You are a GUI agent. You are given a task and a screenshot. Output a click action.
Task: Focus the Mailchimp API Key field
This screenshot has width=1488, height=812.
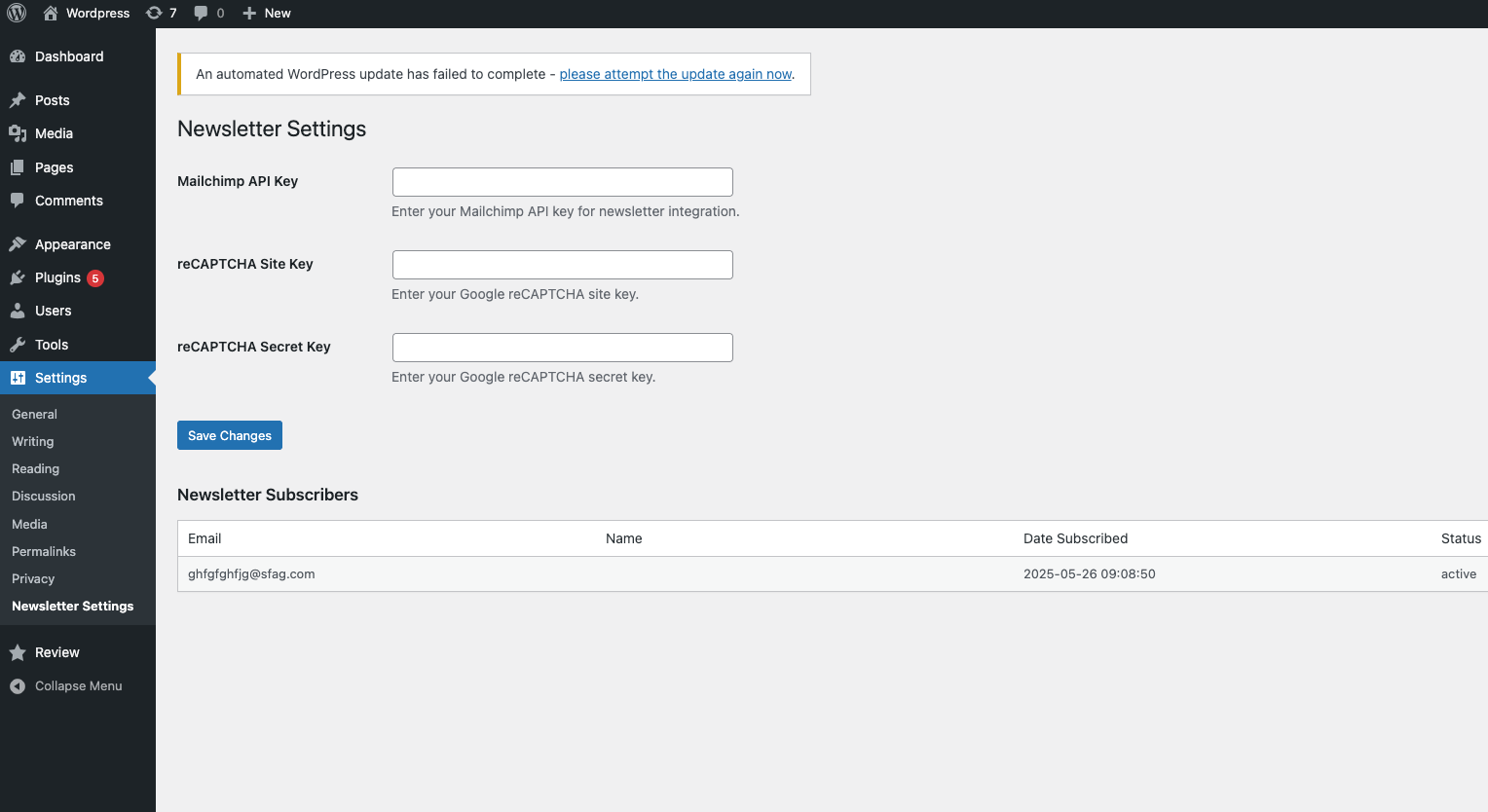pyautogui.click(x=563, y=182)
